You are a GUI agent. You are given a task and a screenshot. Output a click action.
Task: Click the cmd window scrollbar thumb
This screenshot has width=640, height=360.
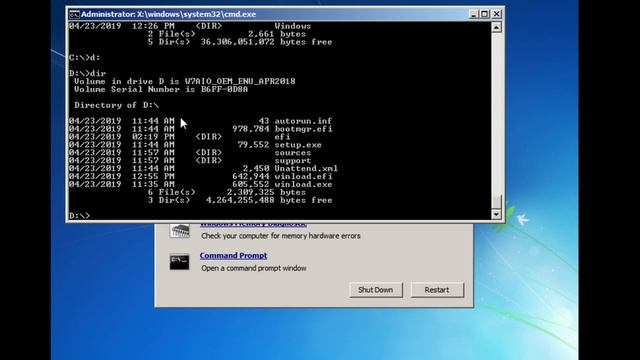pyautogui.click(x=496, y=202)
